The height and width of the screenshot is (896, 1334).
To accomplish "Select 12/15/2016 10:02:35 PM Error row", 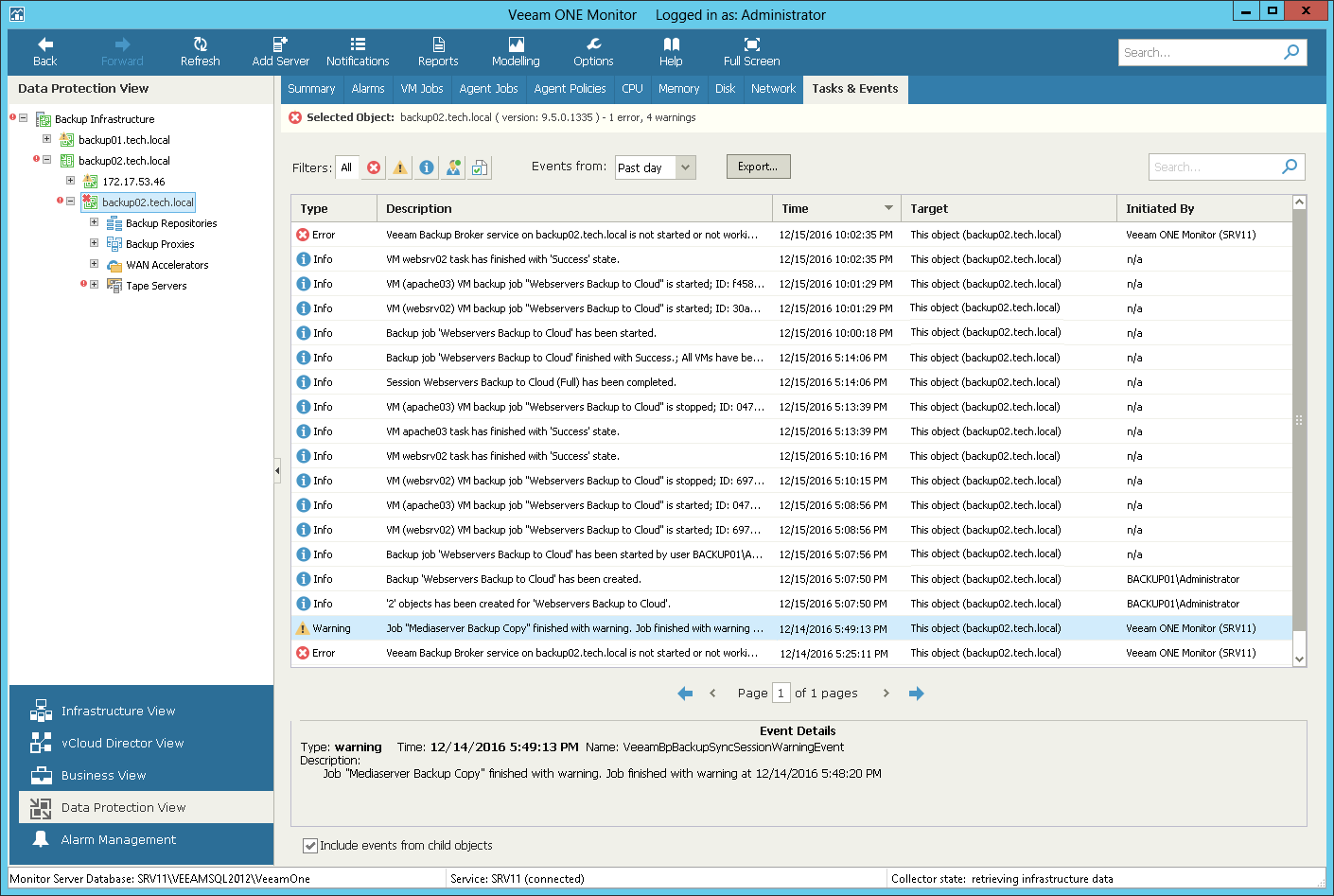I will tap(791, 235).
